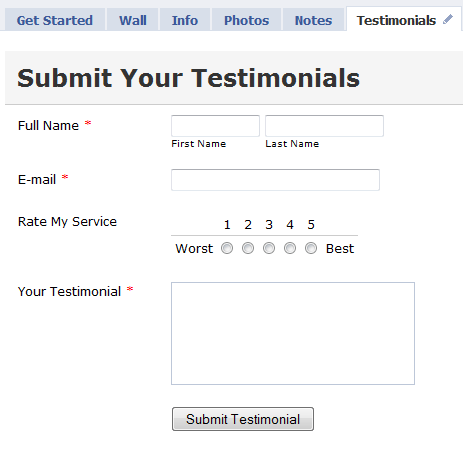Select the Notes tab
463x455 pixels.
pos(313,20)
